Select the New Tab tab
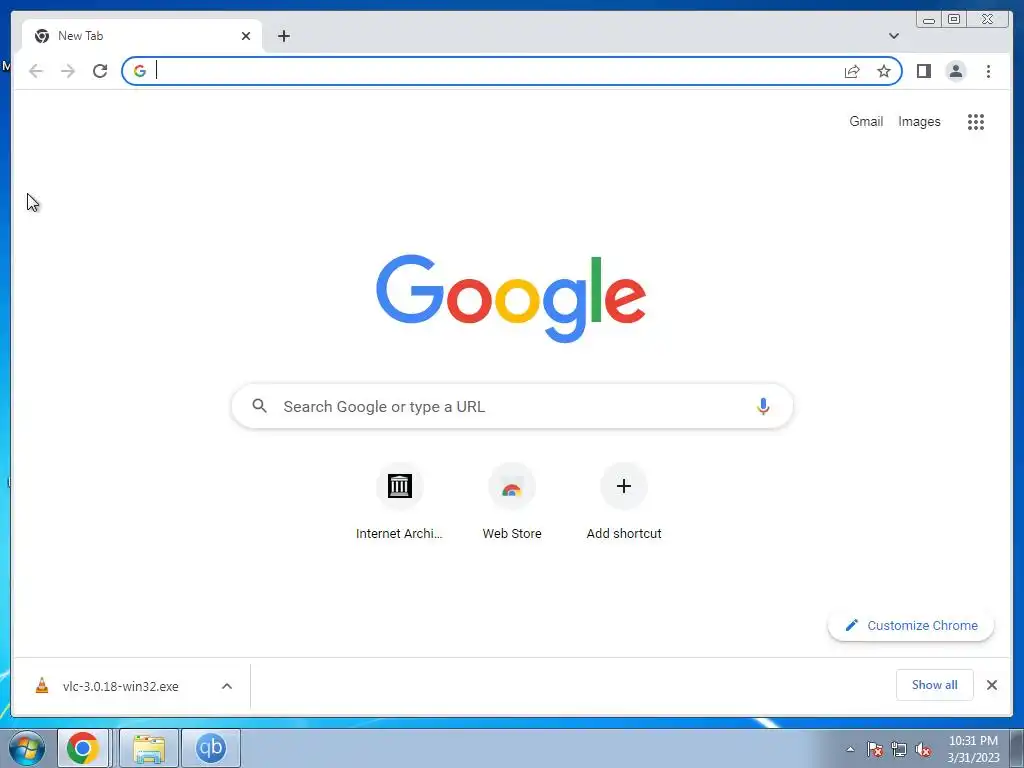Screen dimensions: 1024x768 142,36
